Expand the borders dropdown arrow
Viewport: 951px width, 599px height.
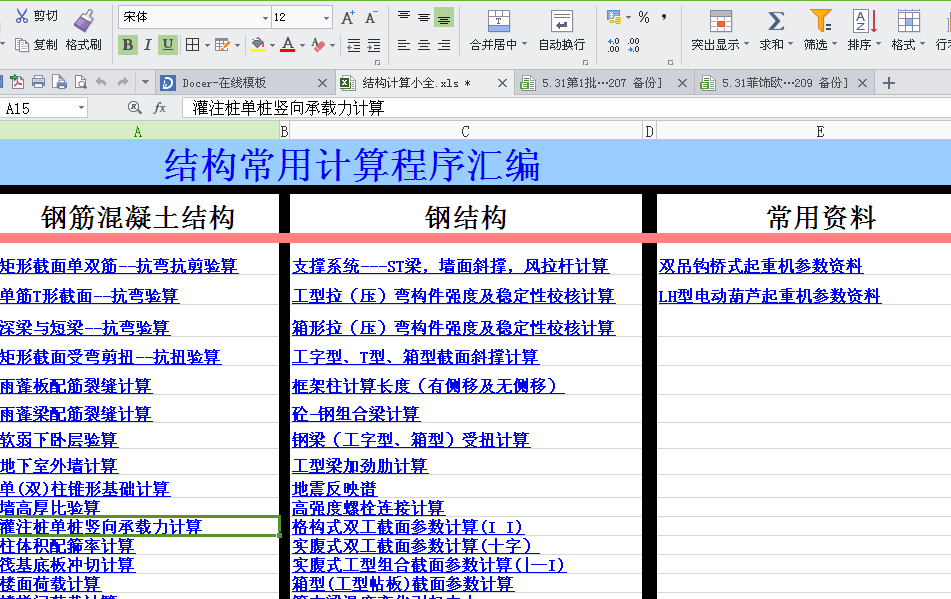[207, 45]
